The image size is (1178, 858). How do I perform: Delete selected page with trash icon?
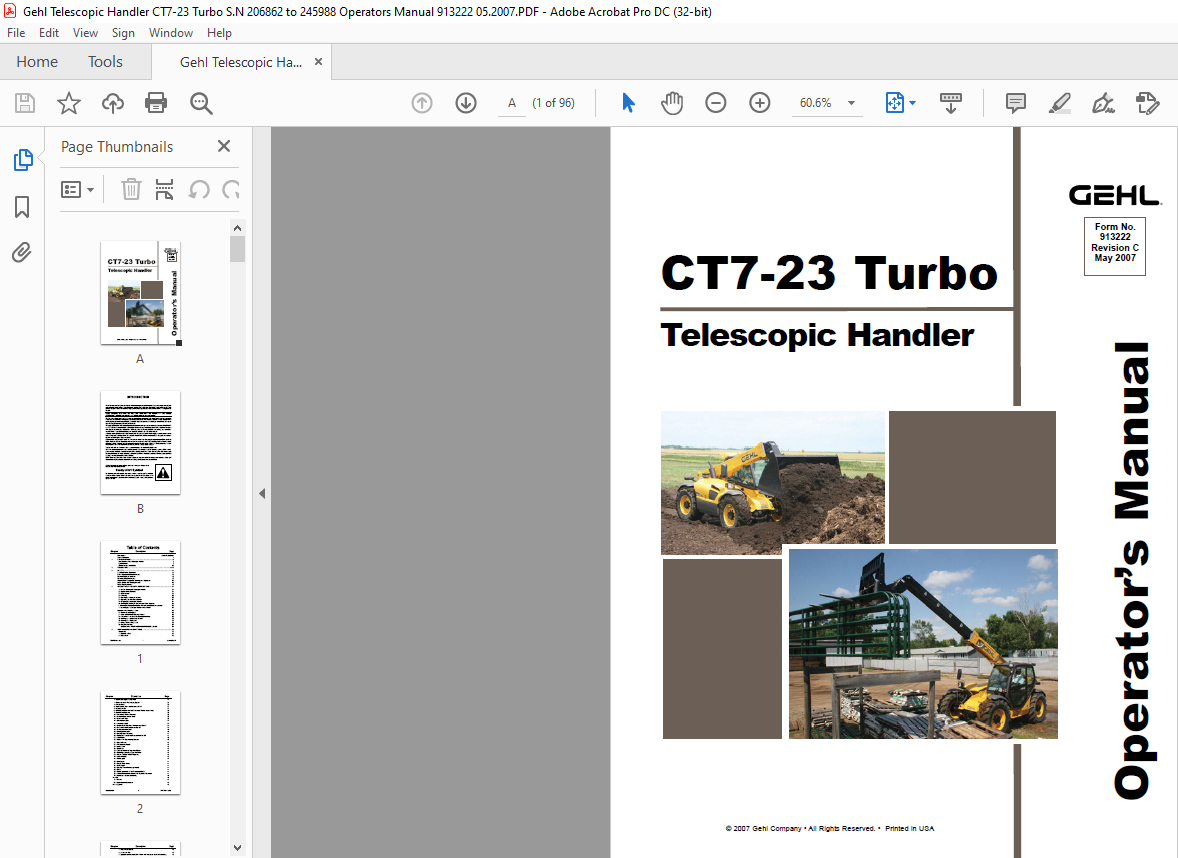(x=131, y=189)
